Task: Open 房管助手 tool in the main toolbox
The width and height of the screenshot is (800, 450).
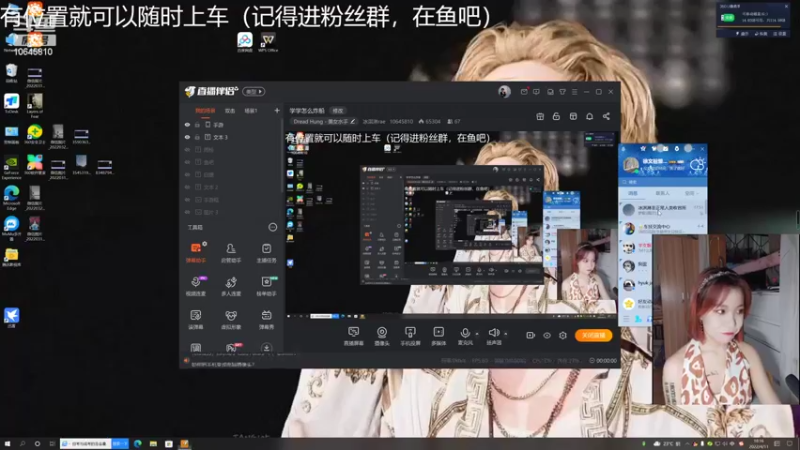Action: [x=231, y=253]
